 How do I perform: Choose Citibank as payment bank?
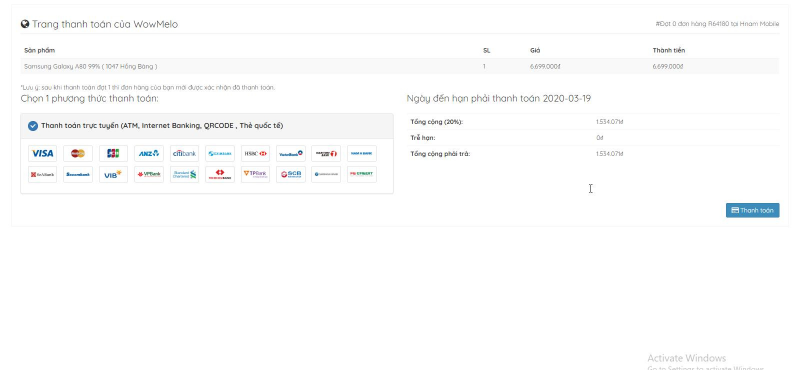(x=184, y=153)
